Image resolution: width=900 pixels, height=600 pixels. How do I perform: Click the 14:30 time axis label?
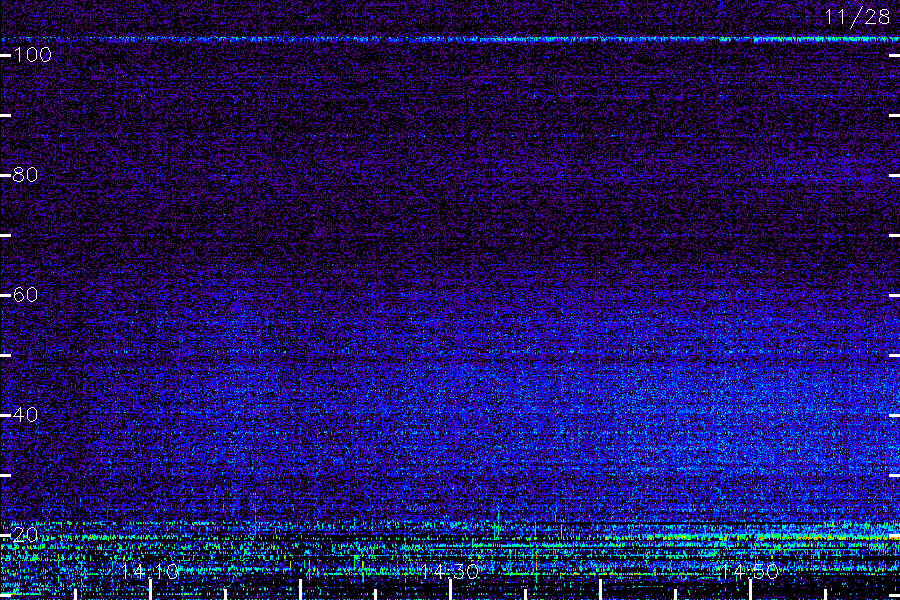pos(450,572)
